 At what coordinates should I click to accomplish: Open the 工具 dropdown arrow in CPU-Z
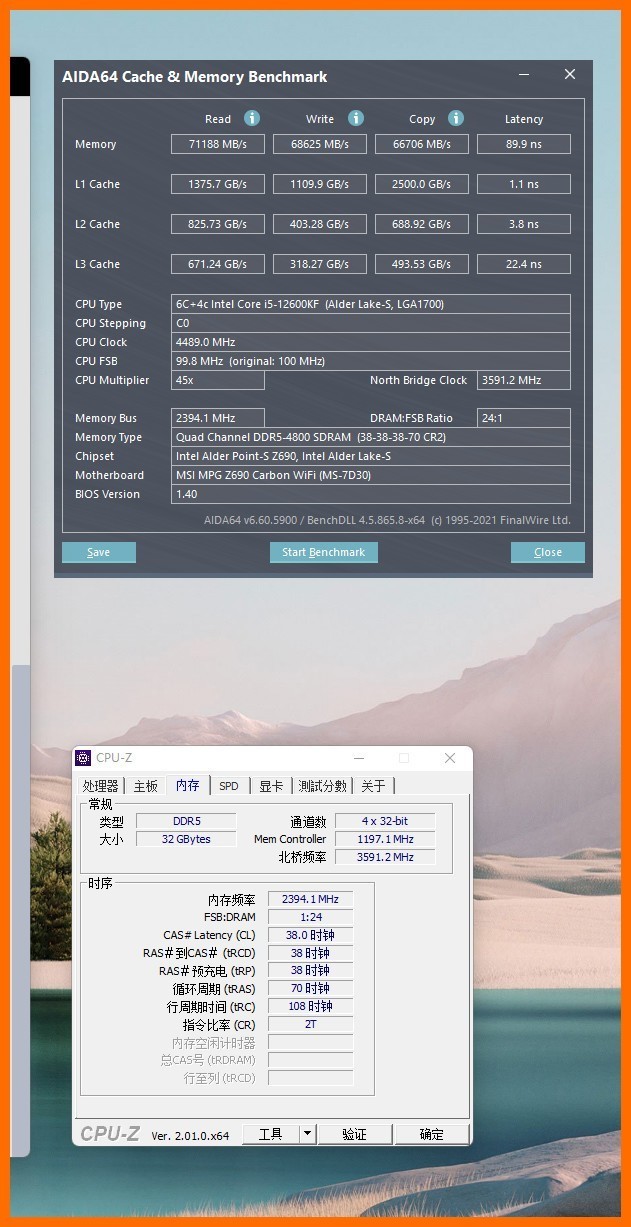[308, 1134]
